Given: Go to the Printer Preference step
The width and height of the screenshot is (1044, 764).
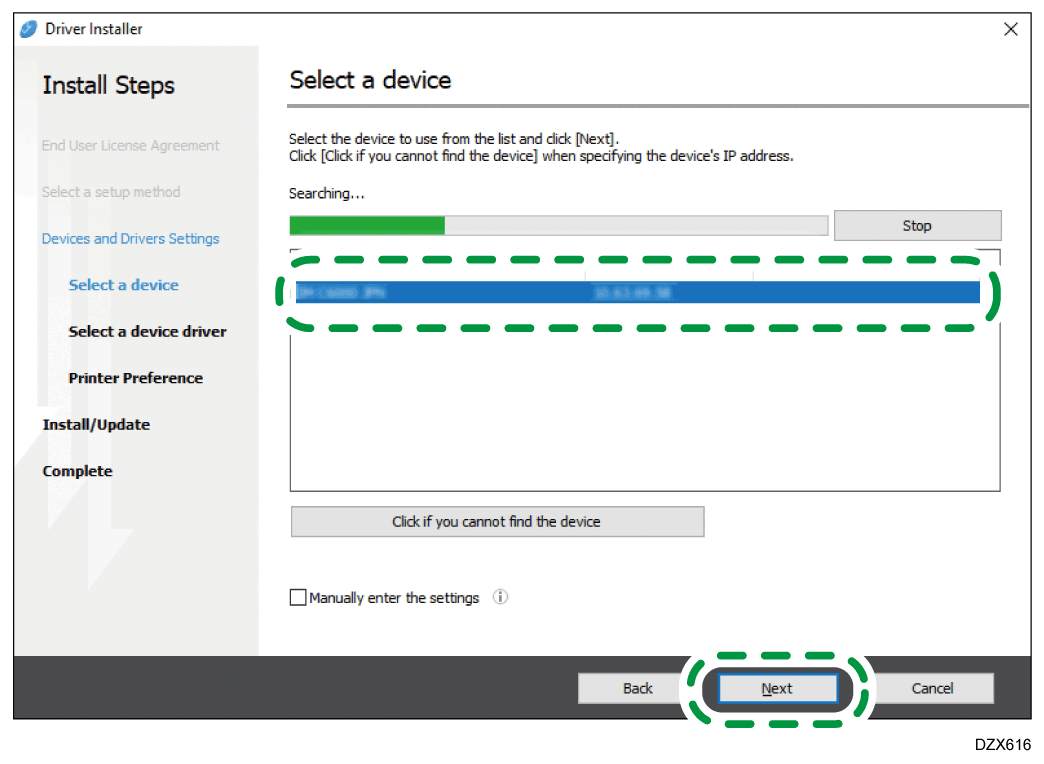Looking at the screenshot, I should click(135, 378).
